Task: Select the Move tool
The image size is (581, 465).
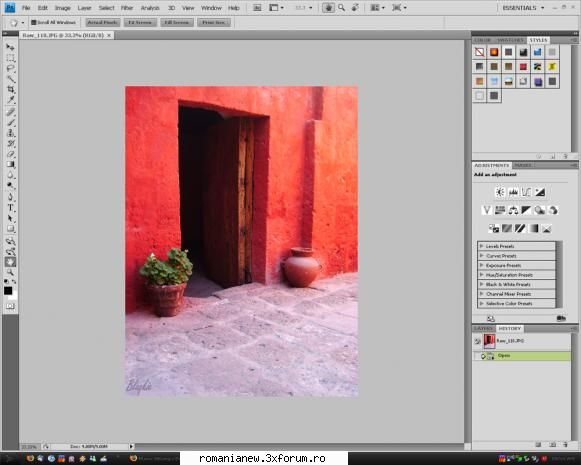Action: coord(10,47)
